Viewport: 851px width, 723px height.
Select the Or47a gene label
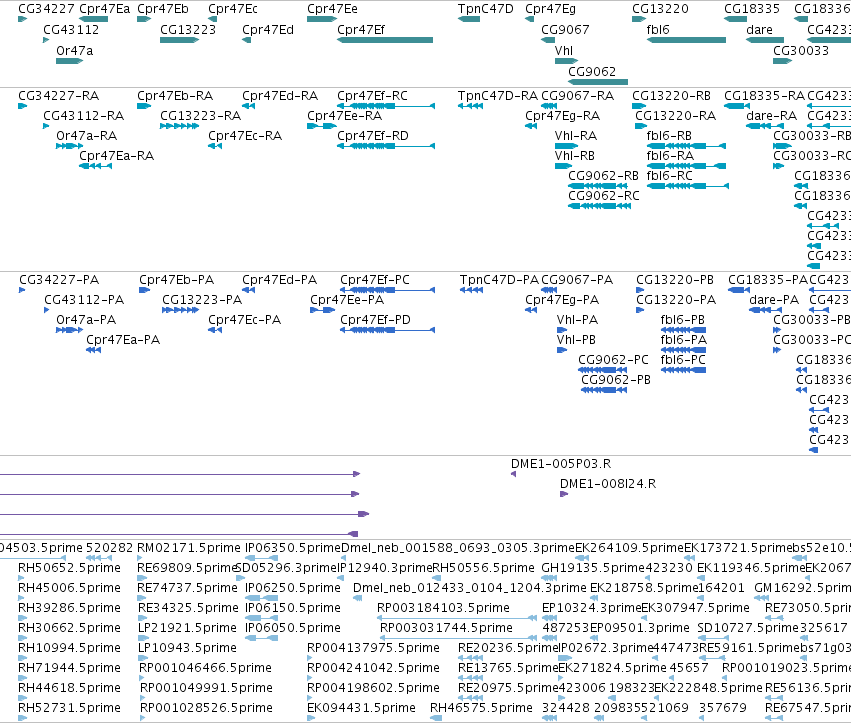tap(74, 50)
